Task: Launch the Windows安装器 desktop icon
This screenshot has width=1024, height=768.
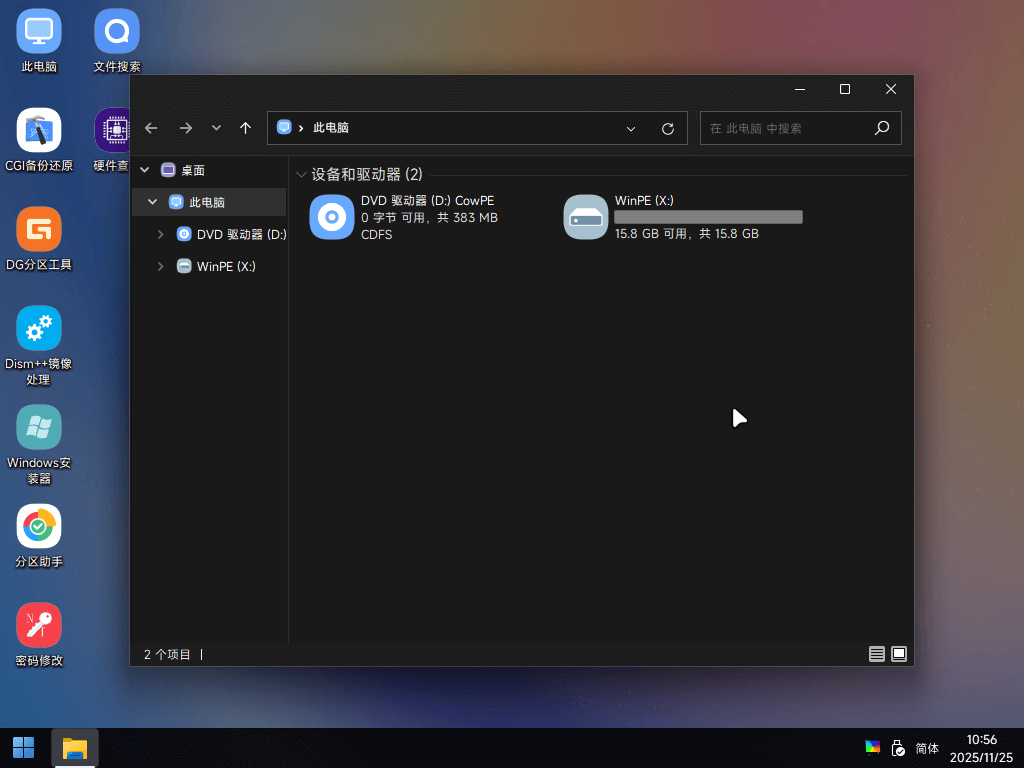Action: point(39,445)
